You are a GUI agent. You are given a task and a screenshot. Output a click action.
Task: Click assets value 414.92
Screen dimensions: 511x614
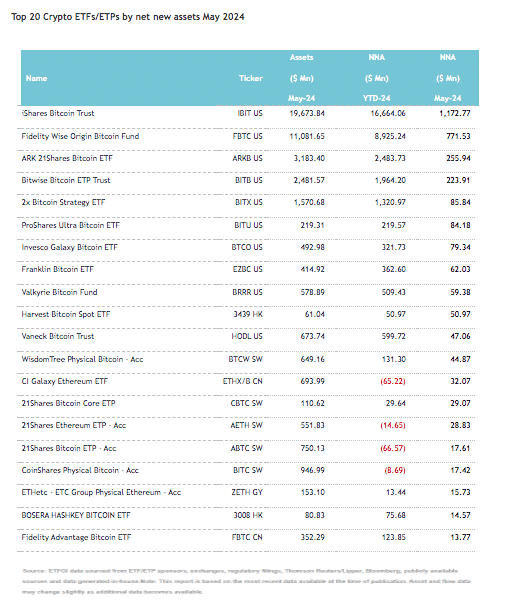(x=312, y=269)
